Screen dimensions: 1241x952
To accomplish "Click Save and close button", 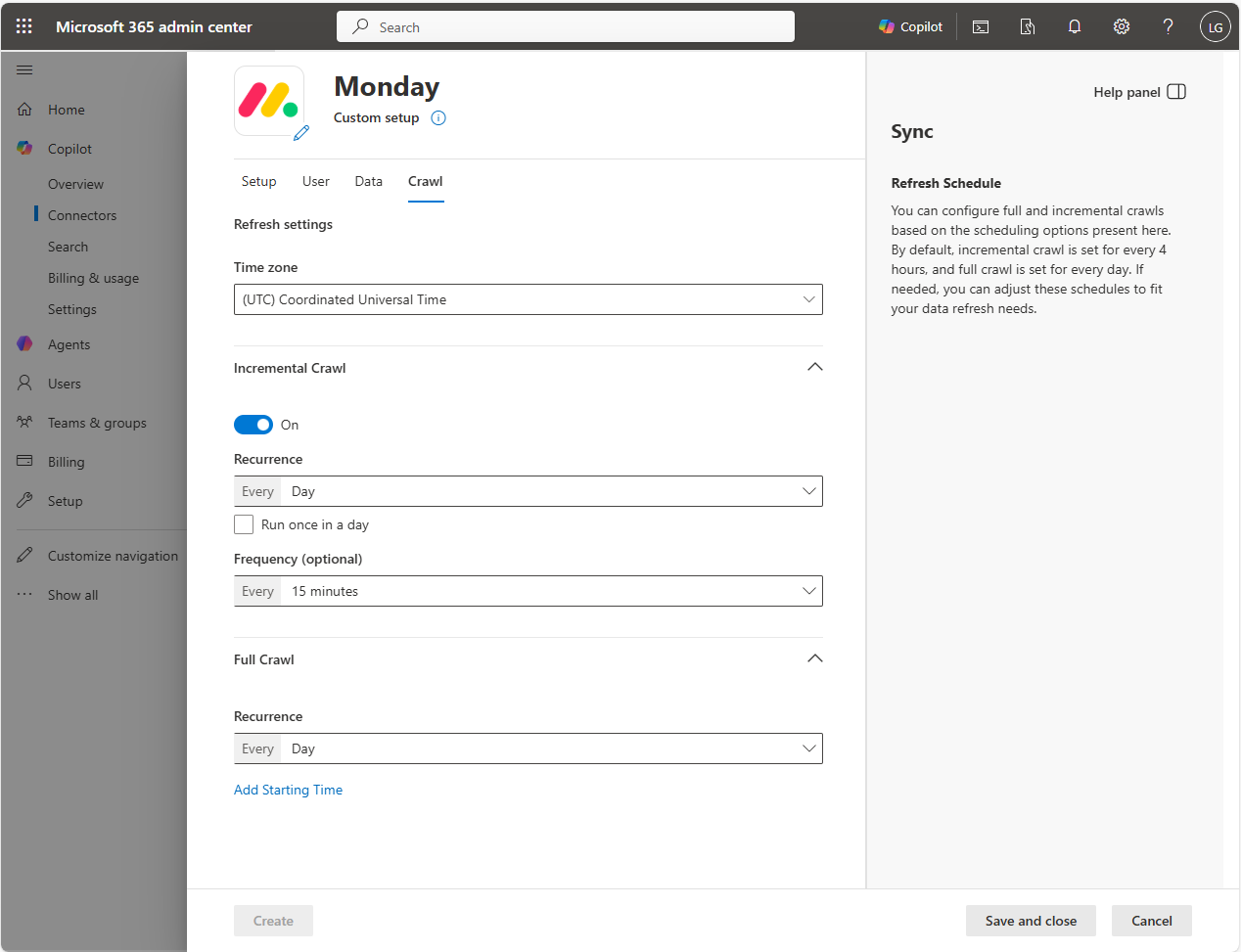I will coord(1031,921).
